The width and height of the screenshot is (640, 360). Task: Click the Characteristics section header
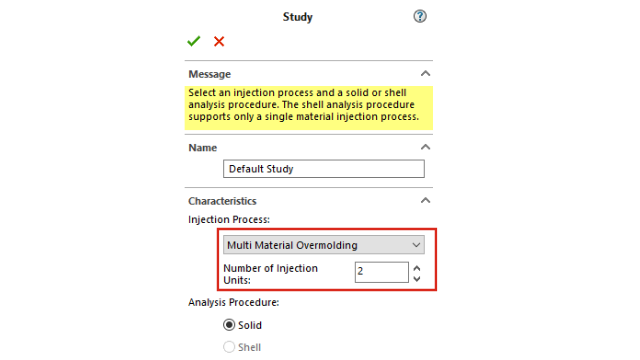222,201
